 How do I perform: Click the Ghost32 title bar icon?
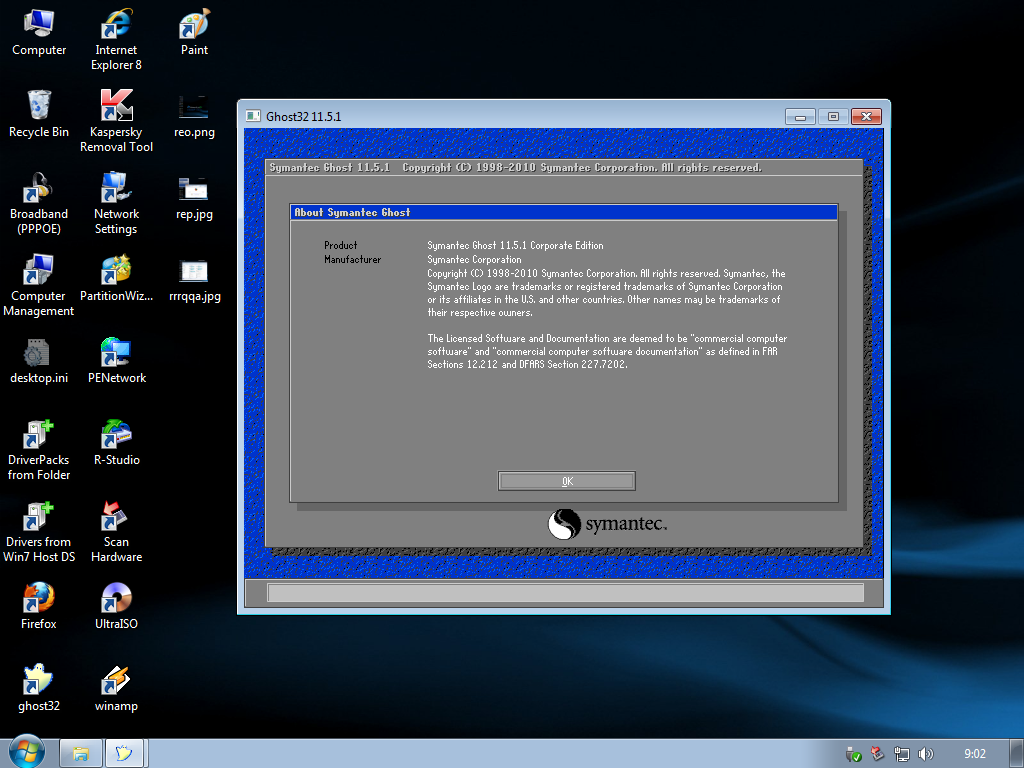point(253,116)
